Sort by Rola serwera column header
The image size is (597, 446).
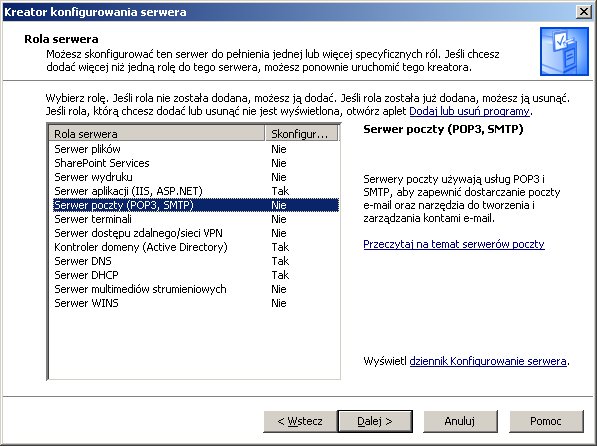tap(157, 134)
